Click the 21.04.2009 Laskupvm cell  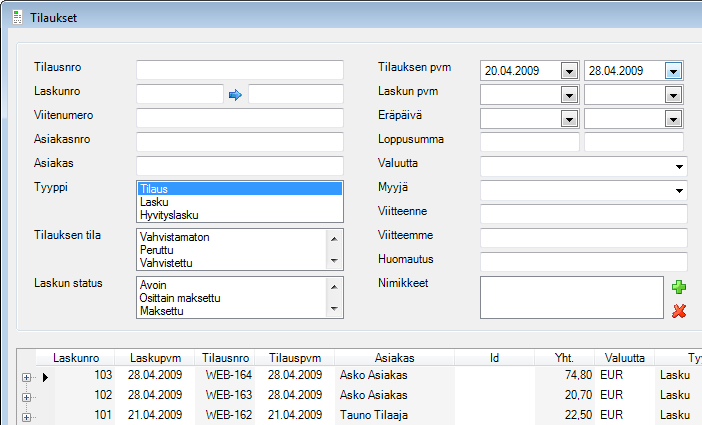(x=155, y=415)
